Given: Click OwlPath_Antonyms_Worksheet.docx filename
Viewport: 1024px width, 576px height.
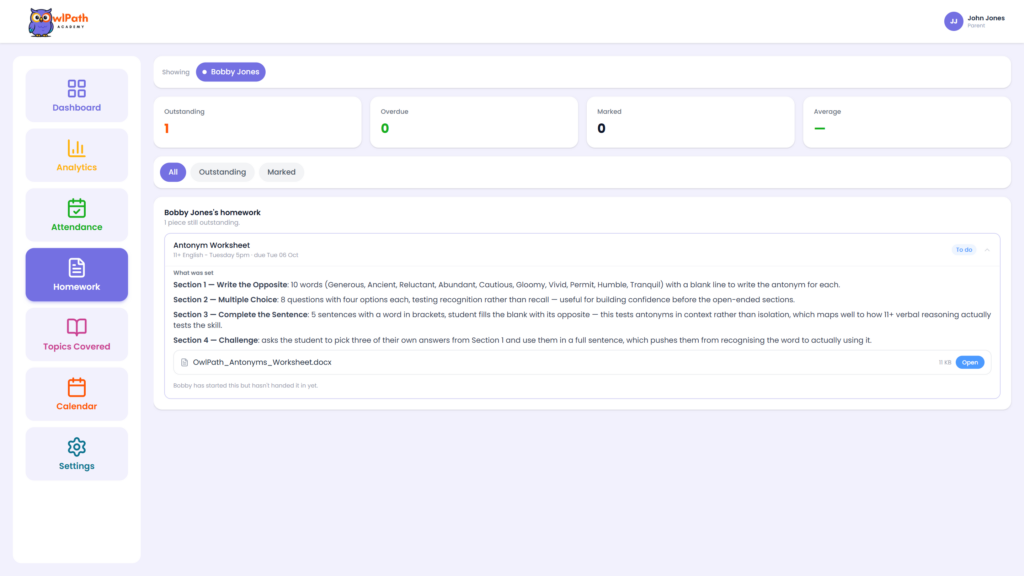Looking at the screenshot, I should [x=262, y=362].
